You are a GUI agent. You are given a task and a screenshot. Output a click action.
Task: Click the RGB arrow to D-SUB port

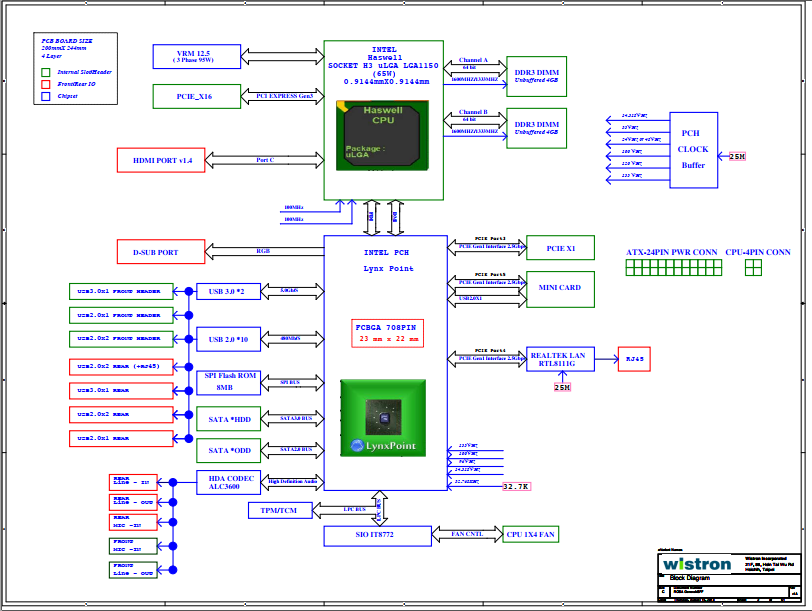click(264, 252)
